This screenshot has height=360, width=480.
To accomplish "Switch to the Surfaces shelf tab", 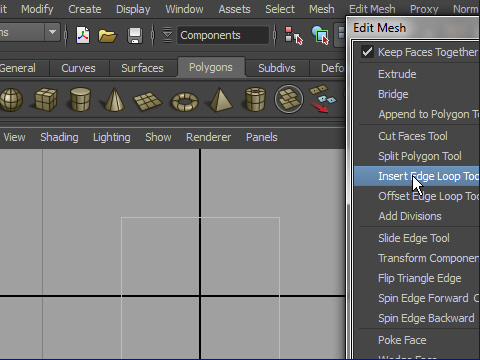I will point(142,68).
